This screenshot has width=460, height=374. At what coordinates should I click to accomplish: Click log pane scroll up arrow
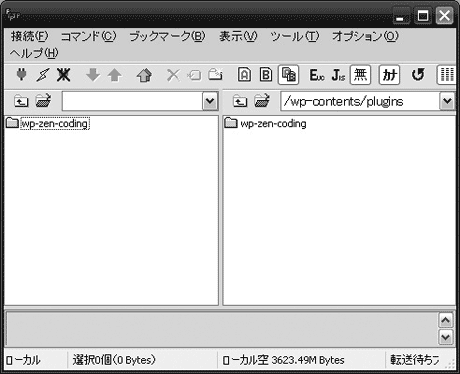pos(446,321)
